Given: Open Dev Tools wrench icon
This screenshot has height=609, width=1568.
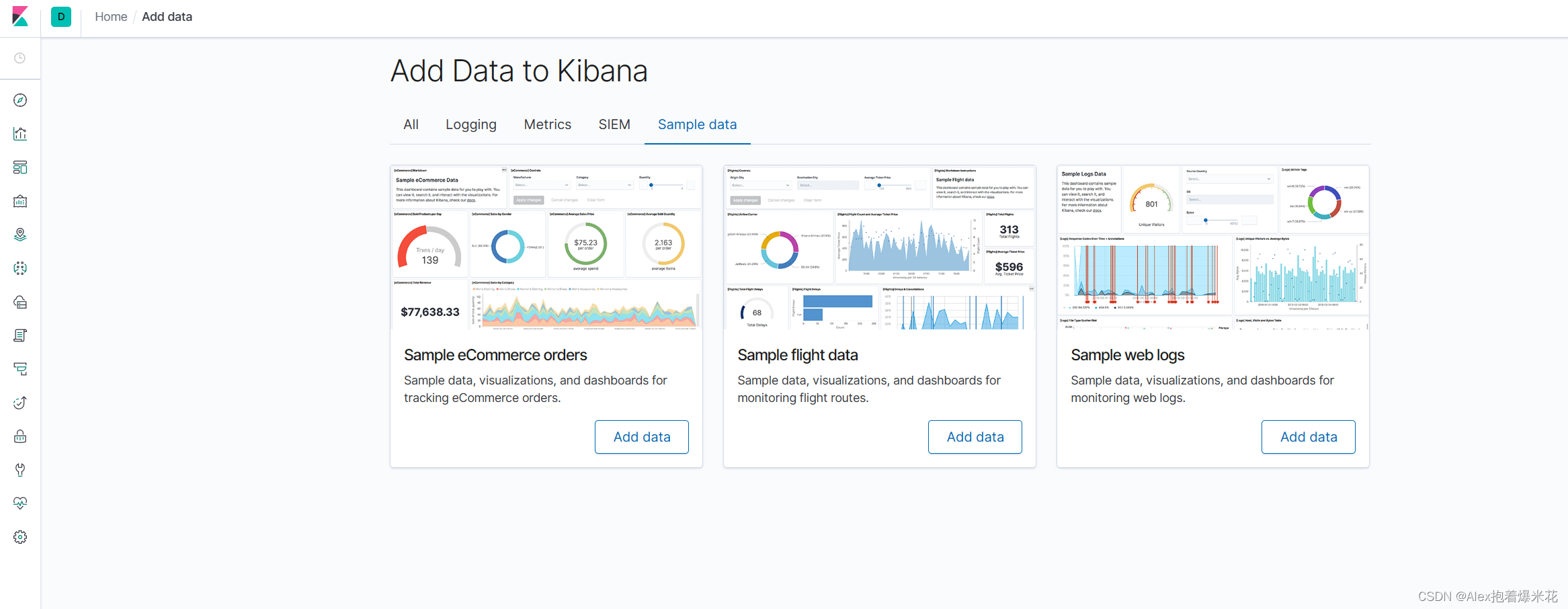Looking at the screenshot, I should point(20,470).
